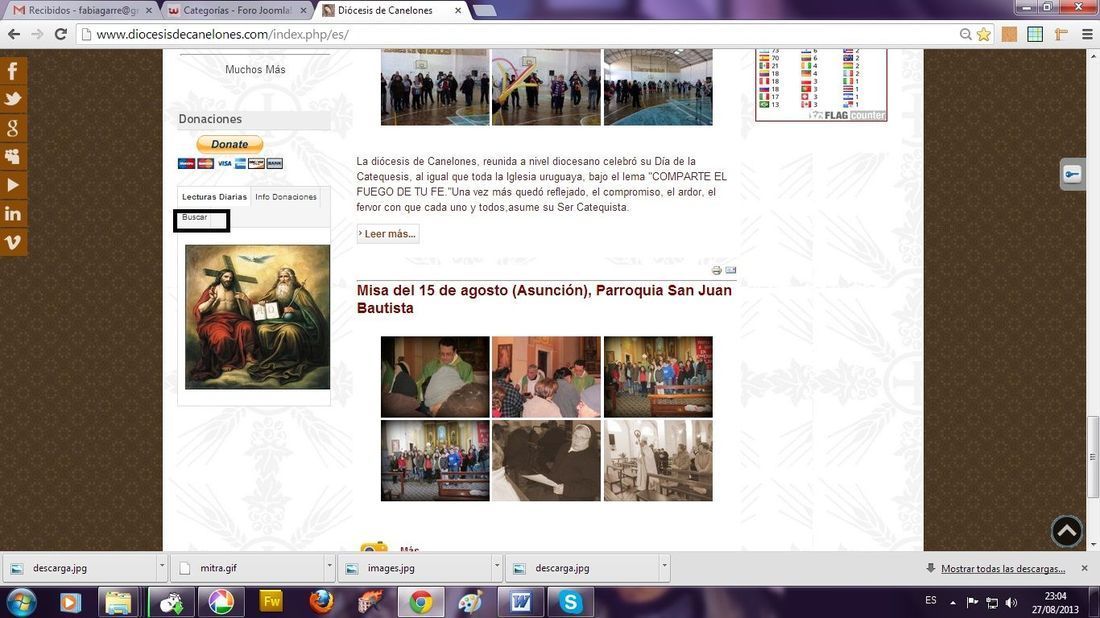
Task: Click the print icon above the article title
Action: pyautogui.click(x=716, y=270)
